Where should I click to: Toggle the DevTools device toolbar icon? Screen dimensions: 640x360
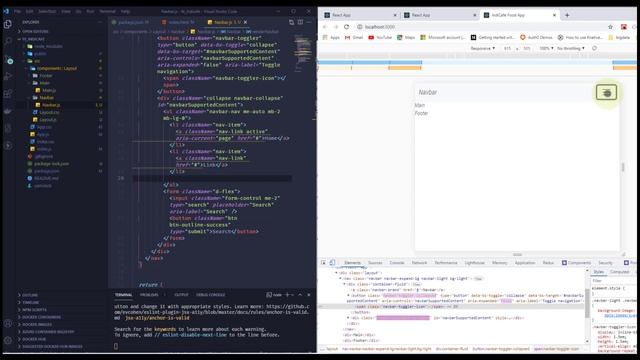point(332,262)
